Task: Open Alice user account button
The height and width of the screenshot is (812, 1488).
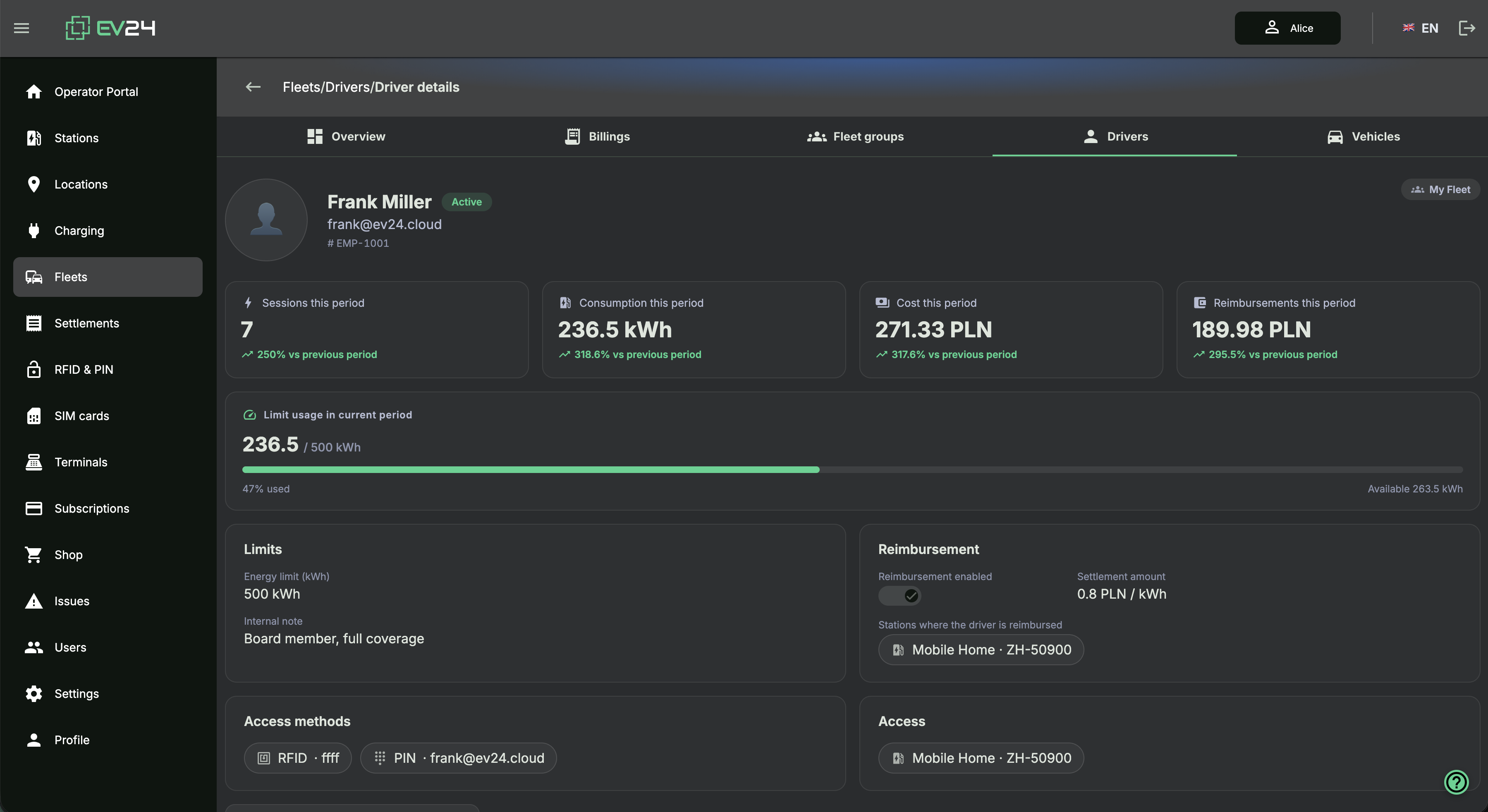Action: point(1287,28)
